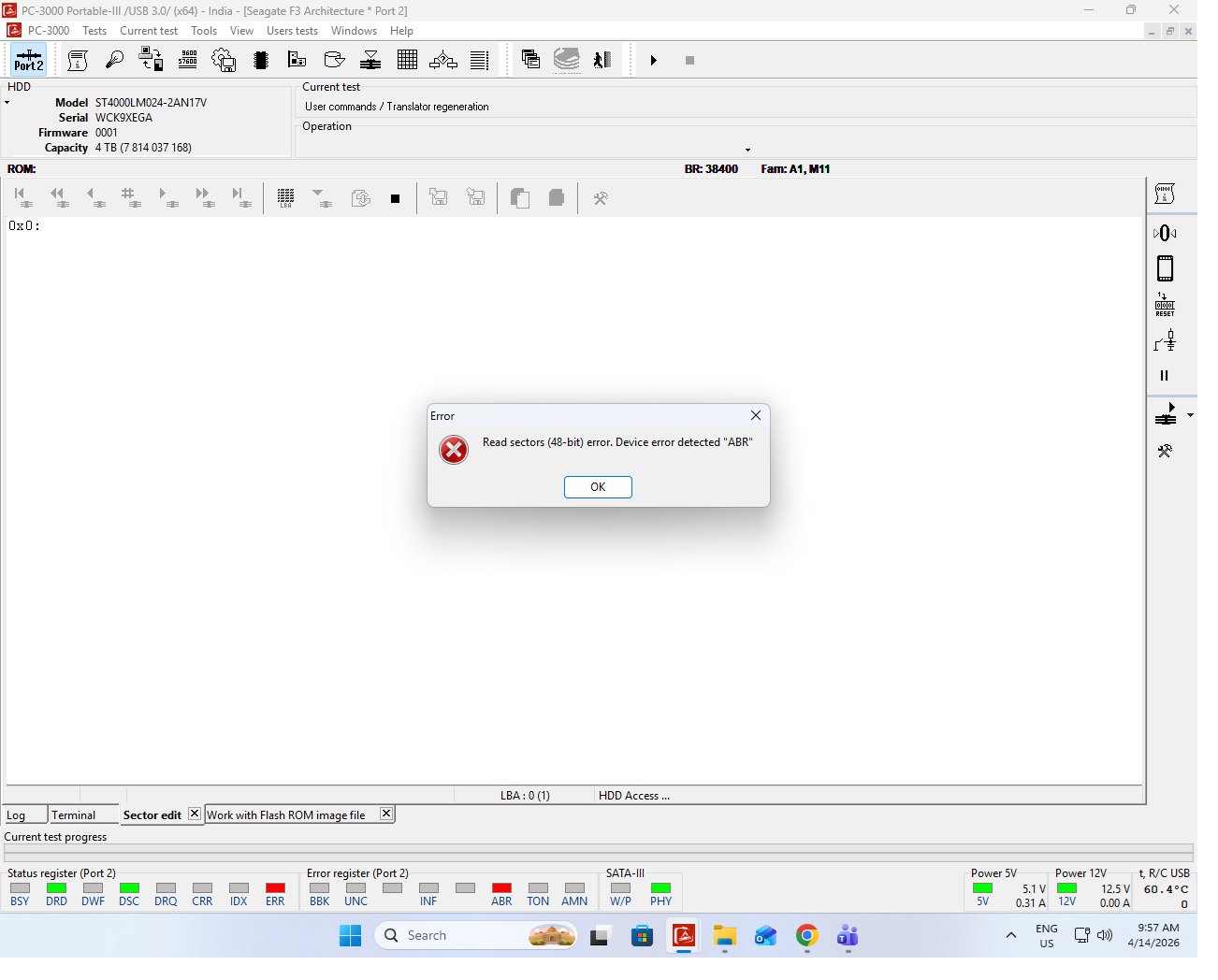Open the Users tests menu
Screen dimensions: 1218x980
click(x=292, y=31)
